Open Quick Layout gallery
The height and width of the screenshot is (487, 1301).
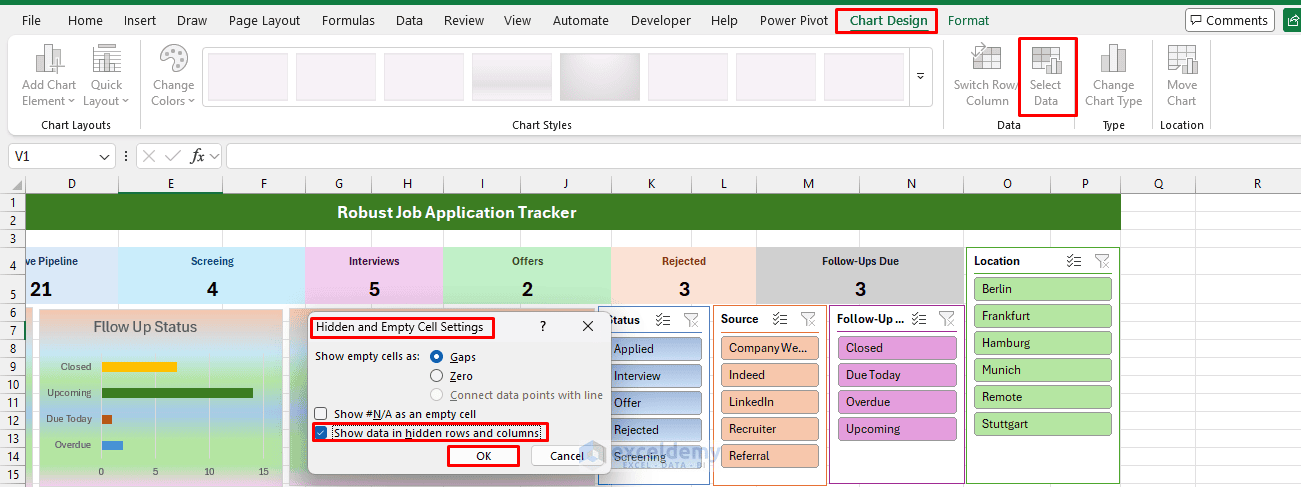coord(106,76)
